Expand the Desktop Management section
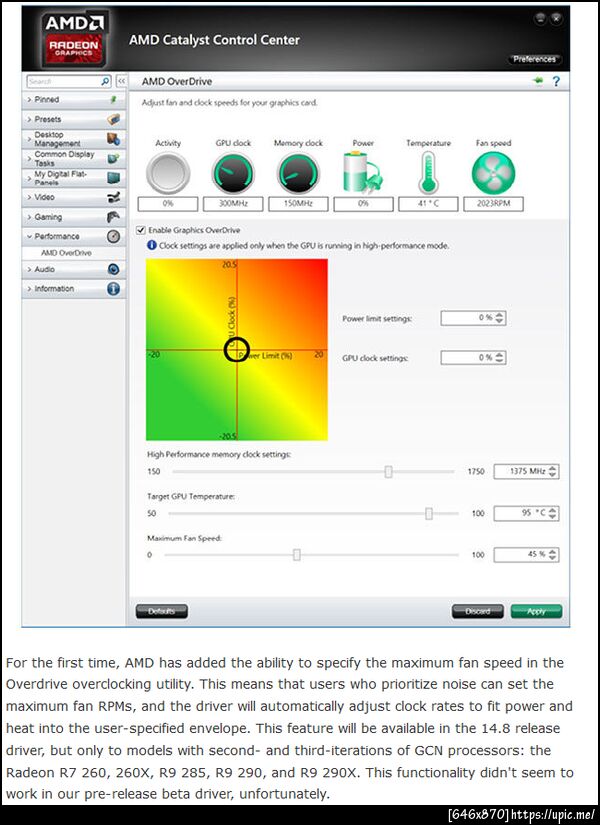 [x=74, y=139]
